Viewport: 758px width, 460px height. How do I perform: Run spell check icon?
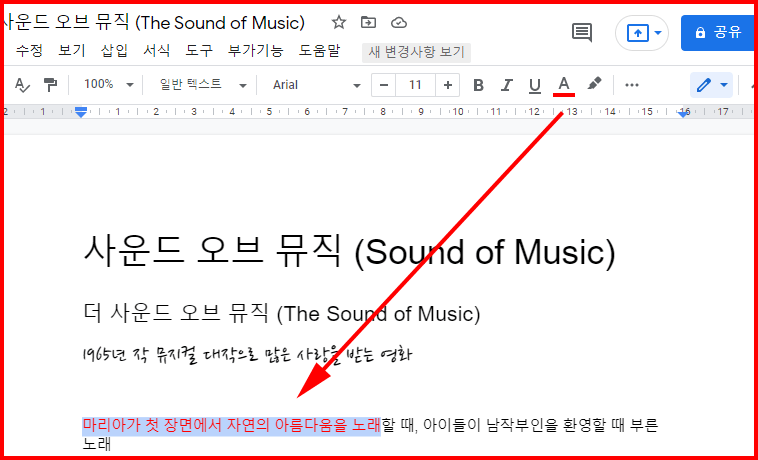[22, 85]
